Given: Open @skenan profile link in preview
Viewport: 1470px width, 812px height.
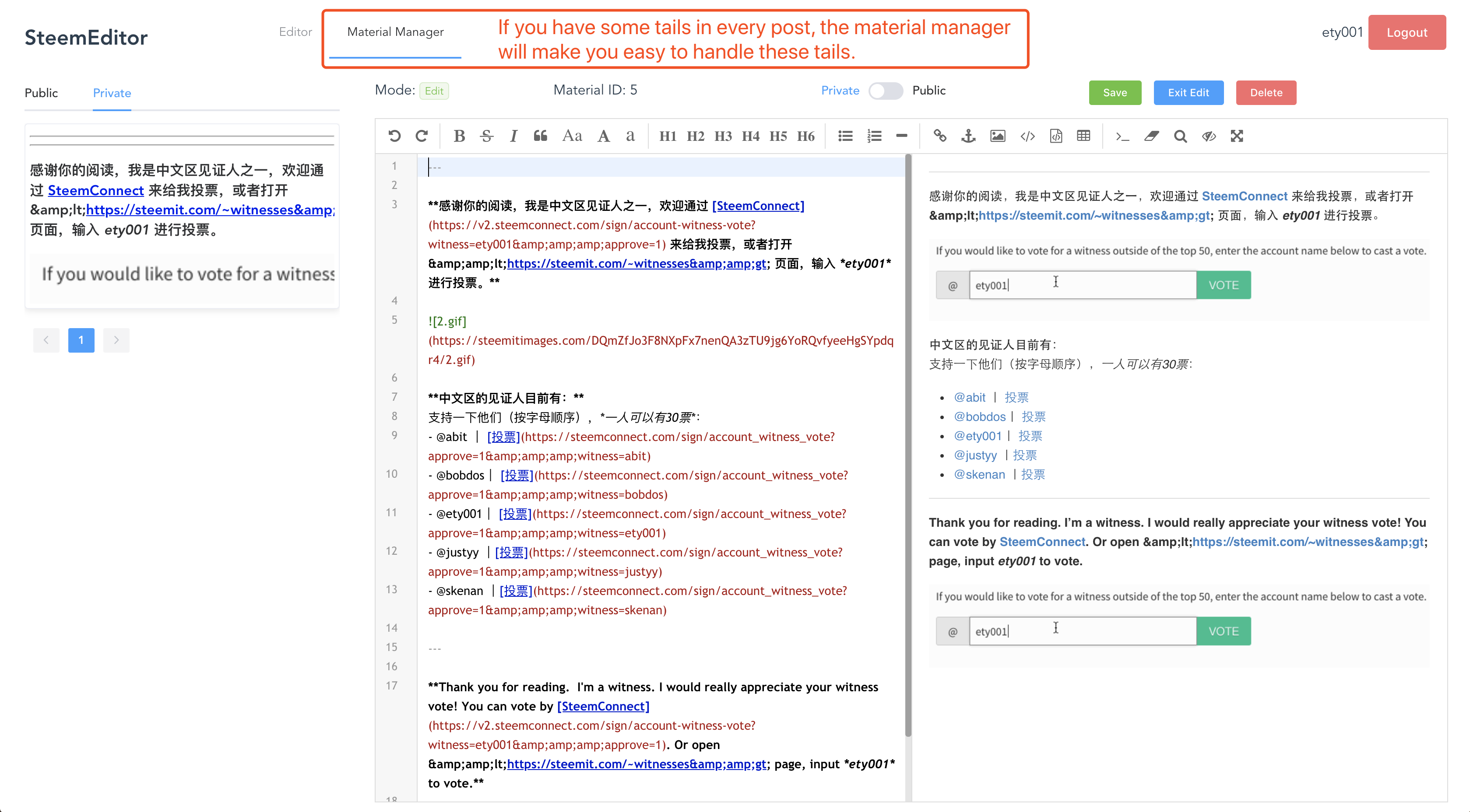Looking at the screenshot, I should (979, 474).
